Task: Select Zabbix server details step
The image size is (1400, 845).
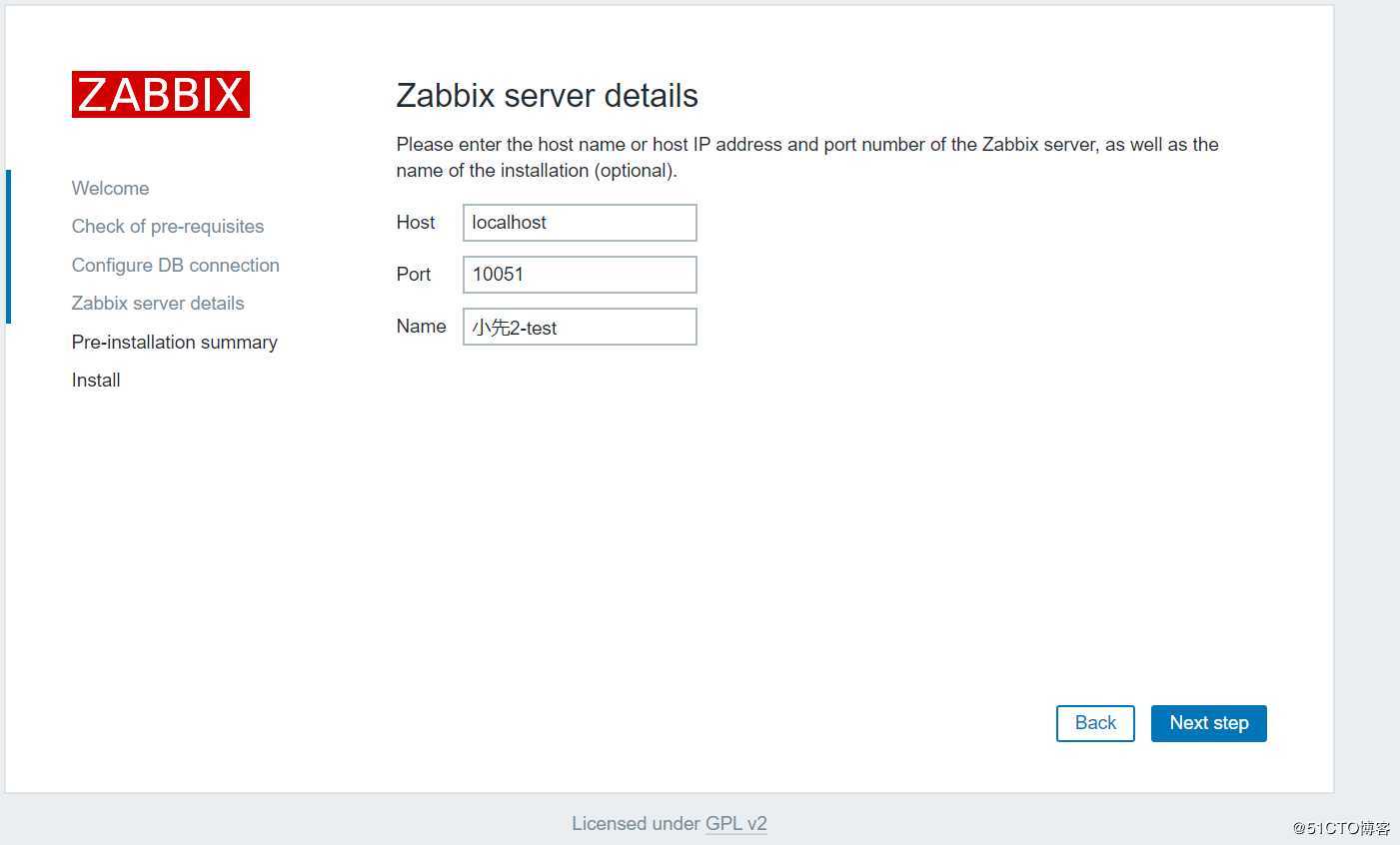Action: (x=158, y=303)
